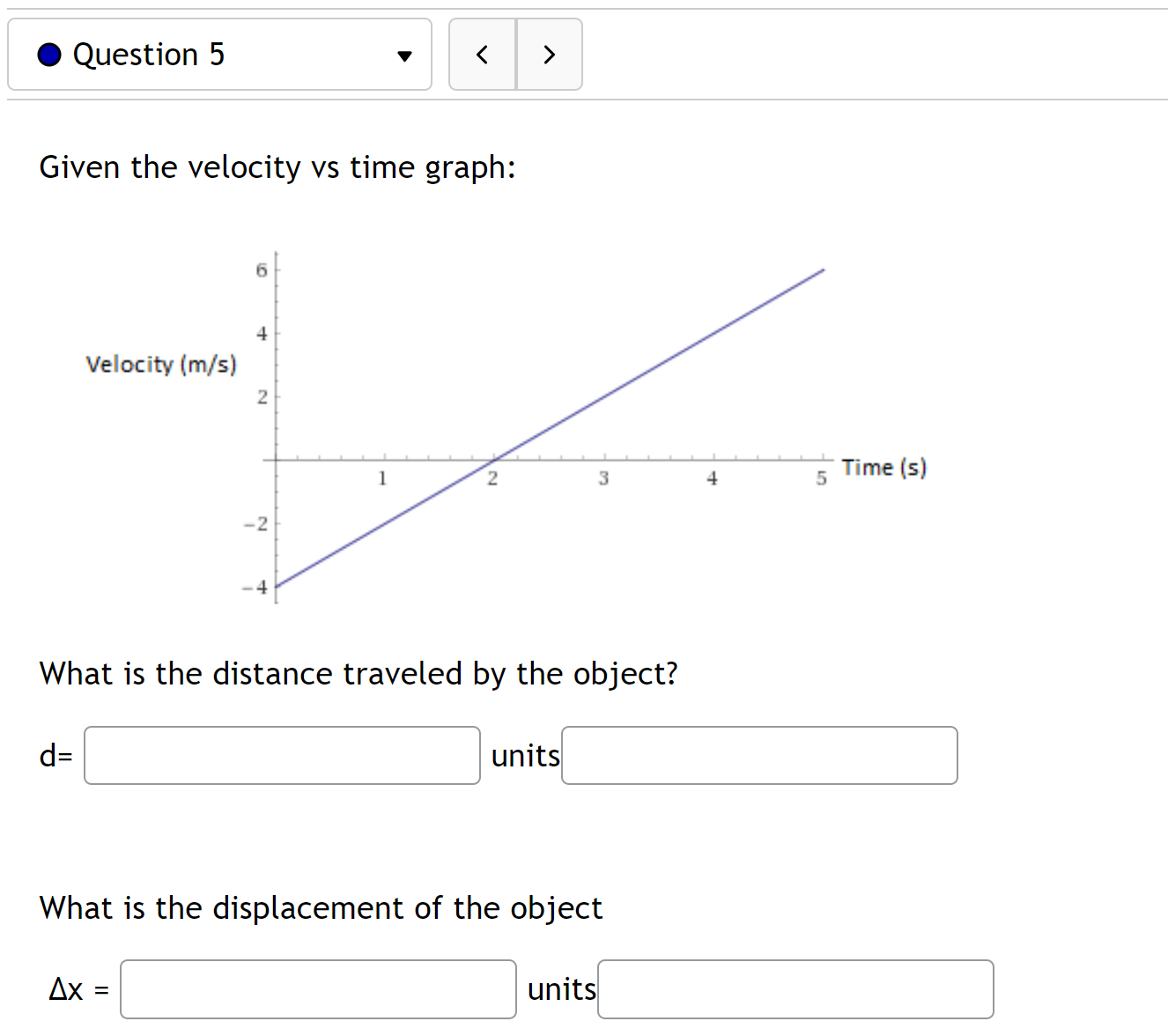Screen dimensions: 1168x1036
Task: Click the question selector control
Action: click(x=218, y=55)
